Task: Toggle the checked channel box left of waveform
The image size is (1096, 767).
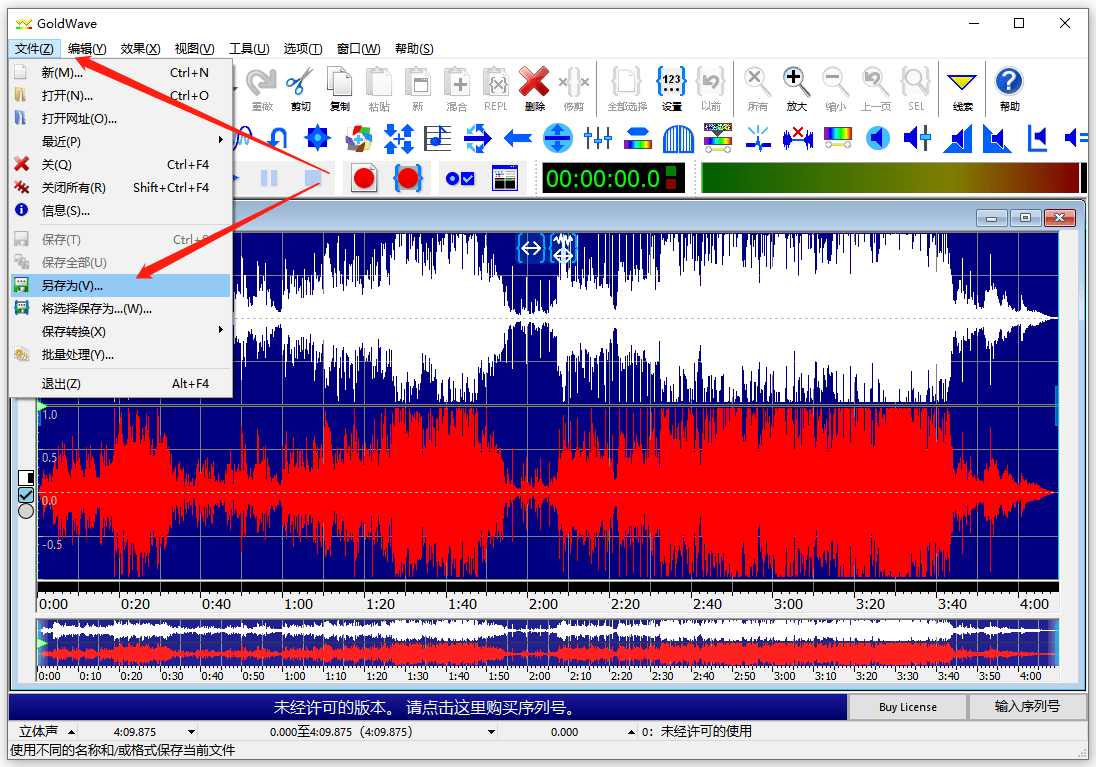Action: tap(26, 495)
